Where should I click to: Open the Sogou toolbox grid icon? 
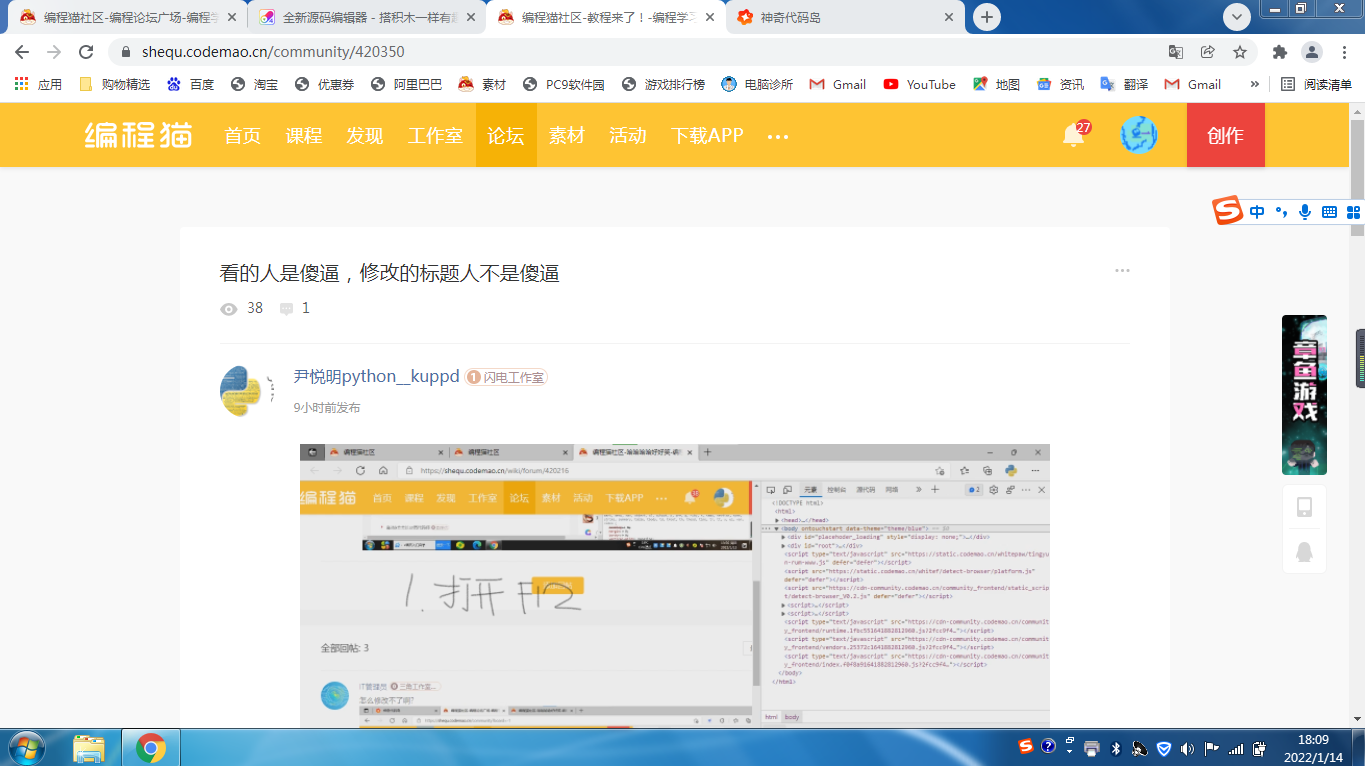click(1353, 212)
